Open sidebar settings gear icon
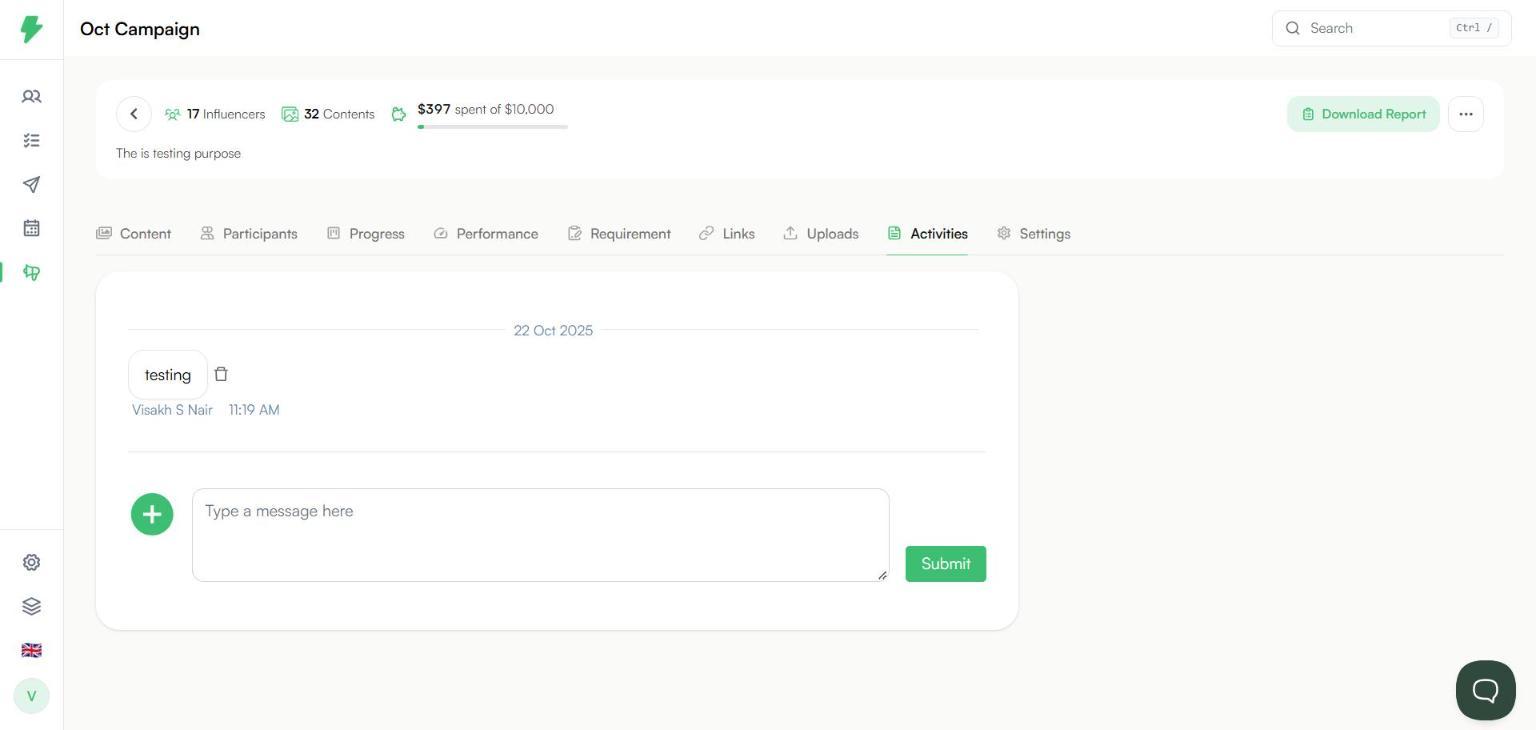The height and width of the screenshot is (730, 1536). click(32, 563)
